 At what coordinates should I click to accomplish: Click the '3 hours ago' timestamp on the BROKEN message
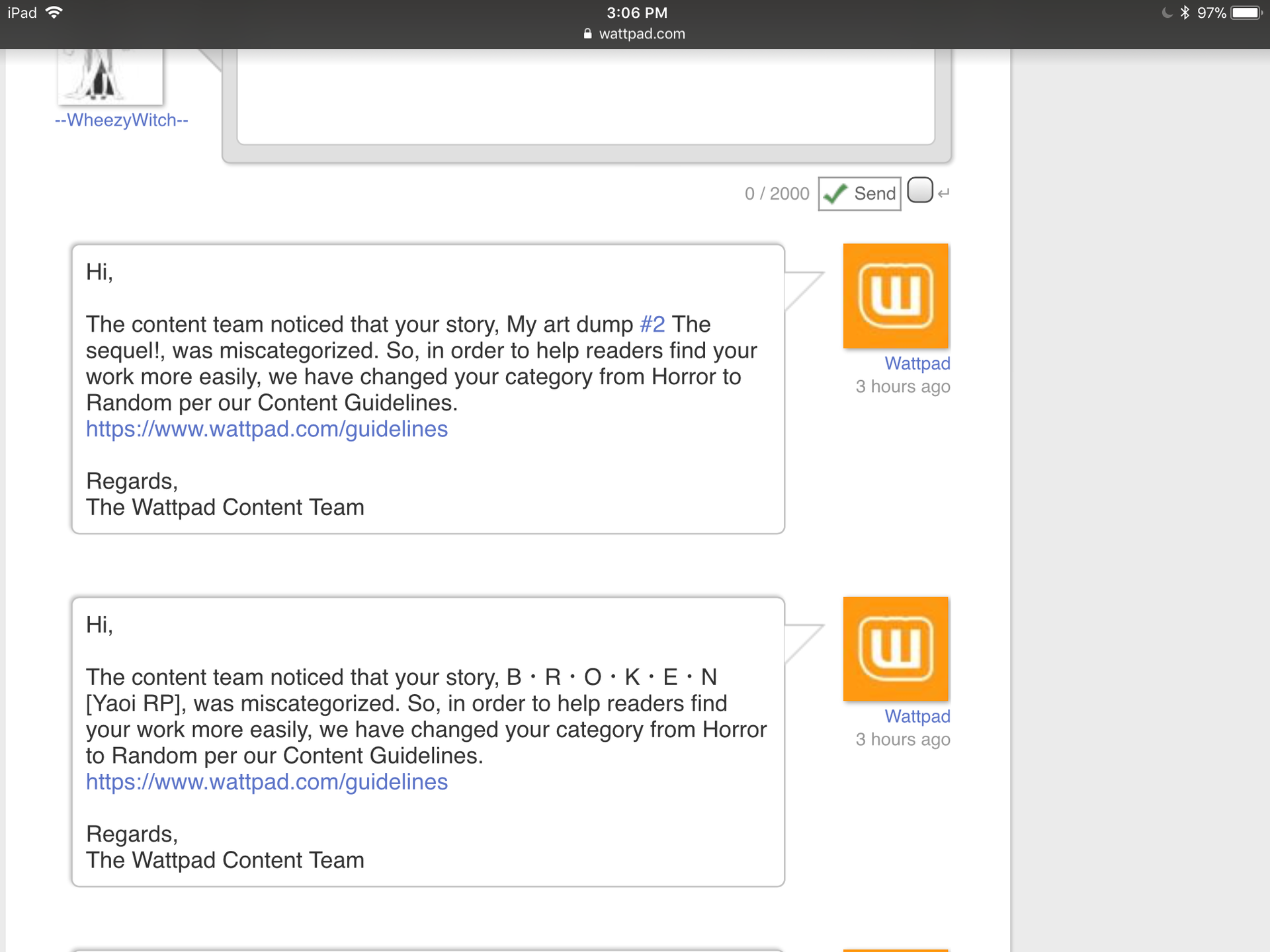tap(903, 740)
